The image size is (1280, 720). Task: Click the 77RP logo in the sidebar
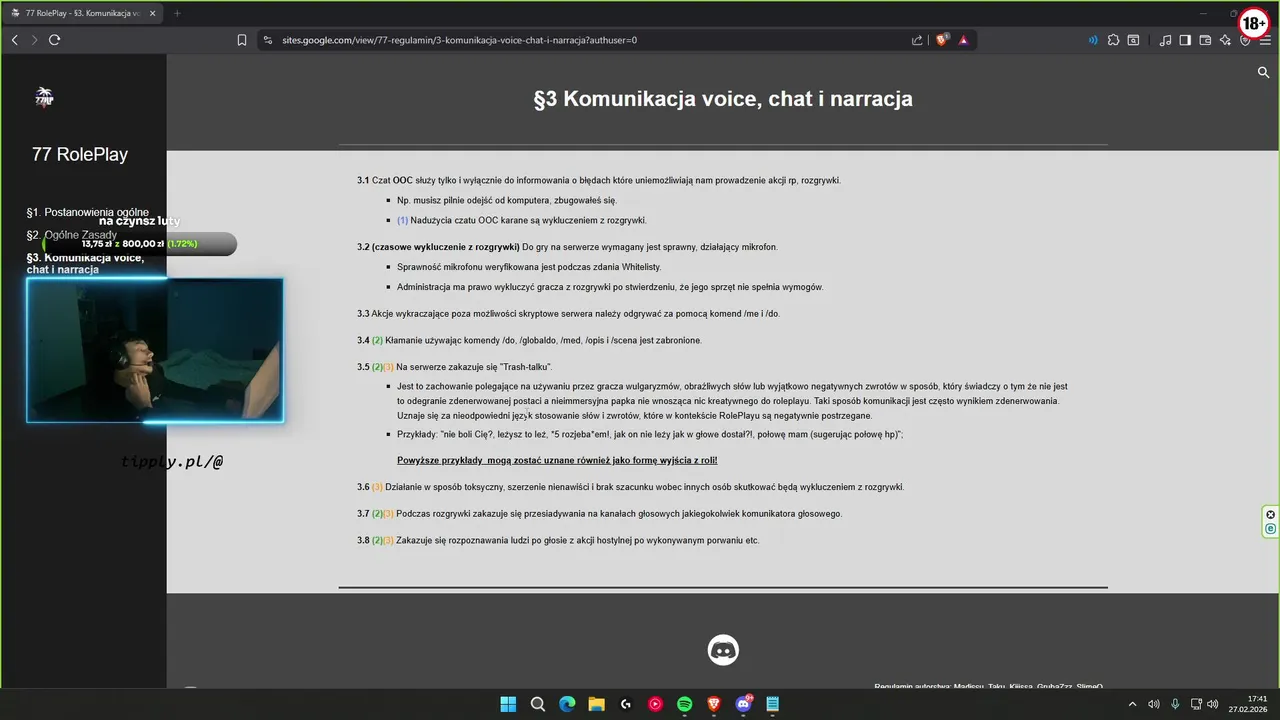(44, 97)
